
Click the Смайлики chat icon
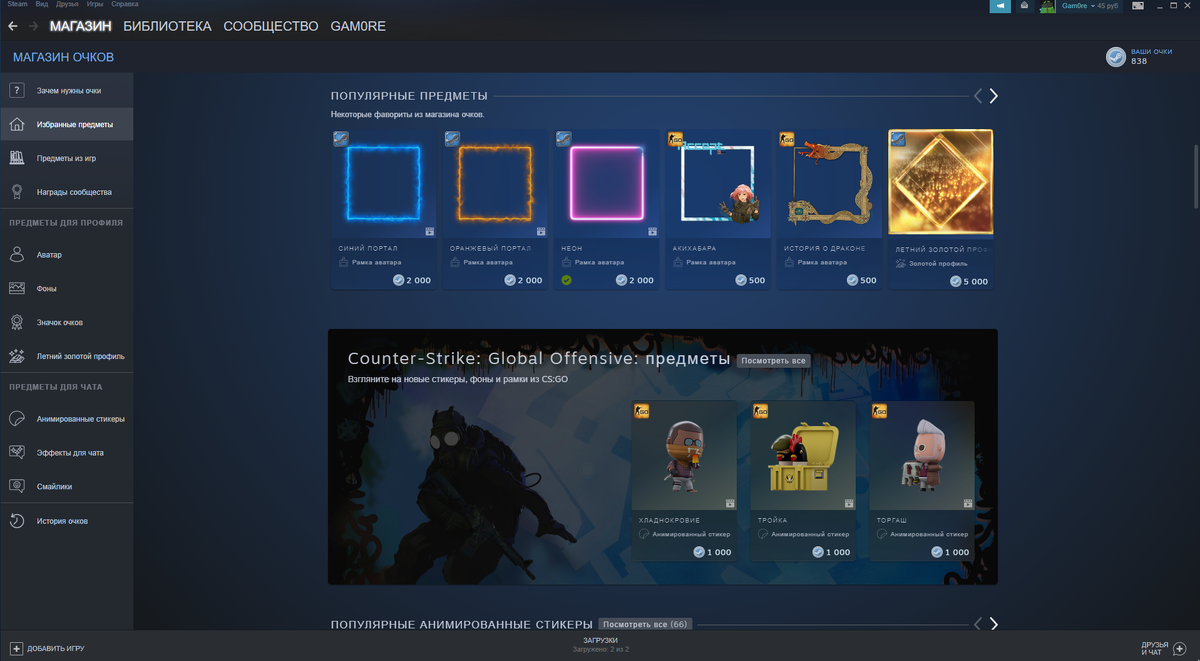click(17, 486)
